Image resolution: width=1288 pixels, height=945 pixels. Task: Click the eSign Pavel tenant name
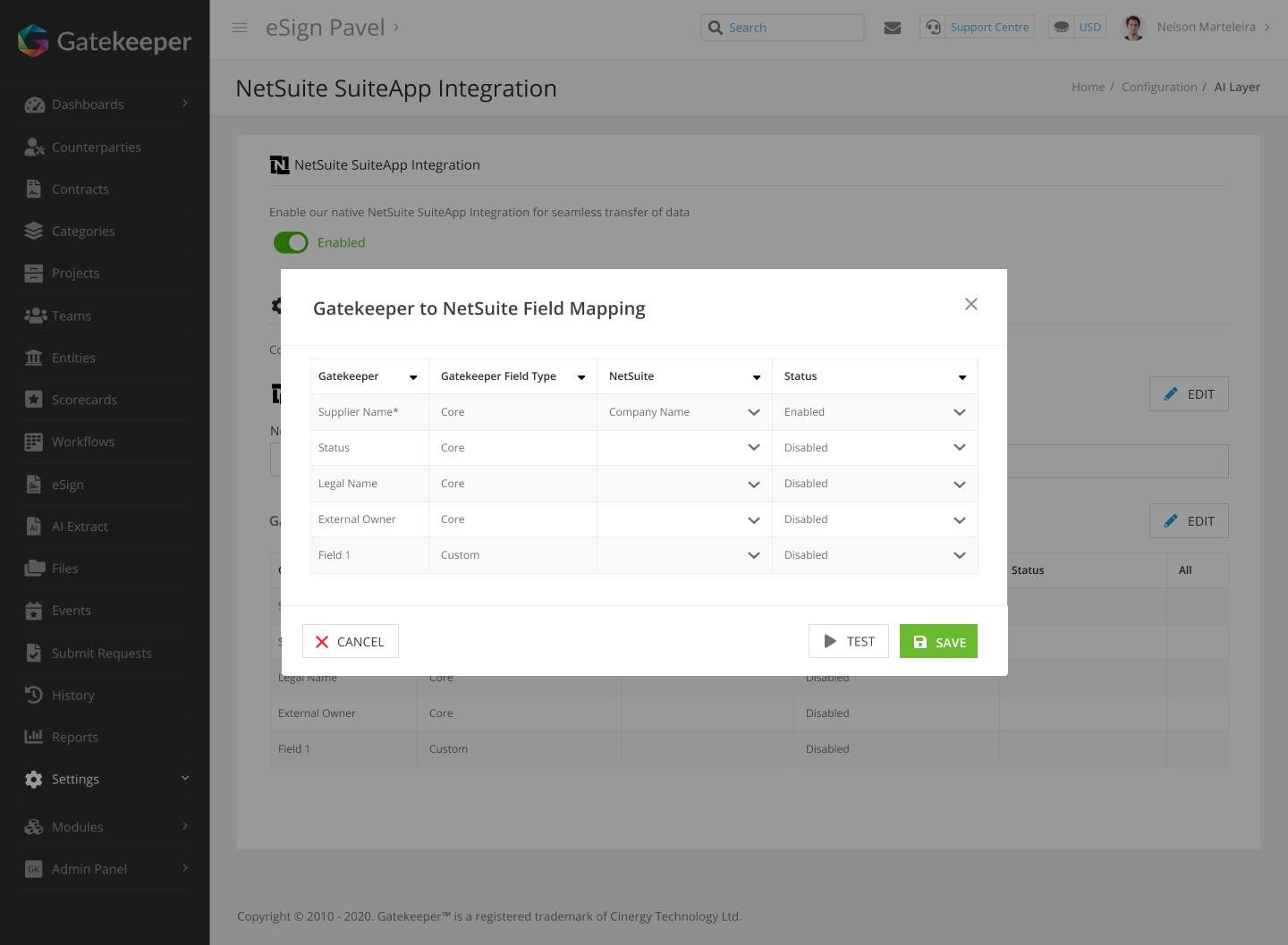325,28
